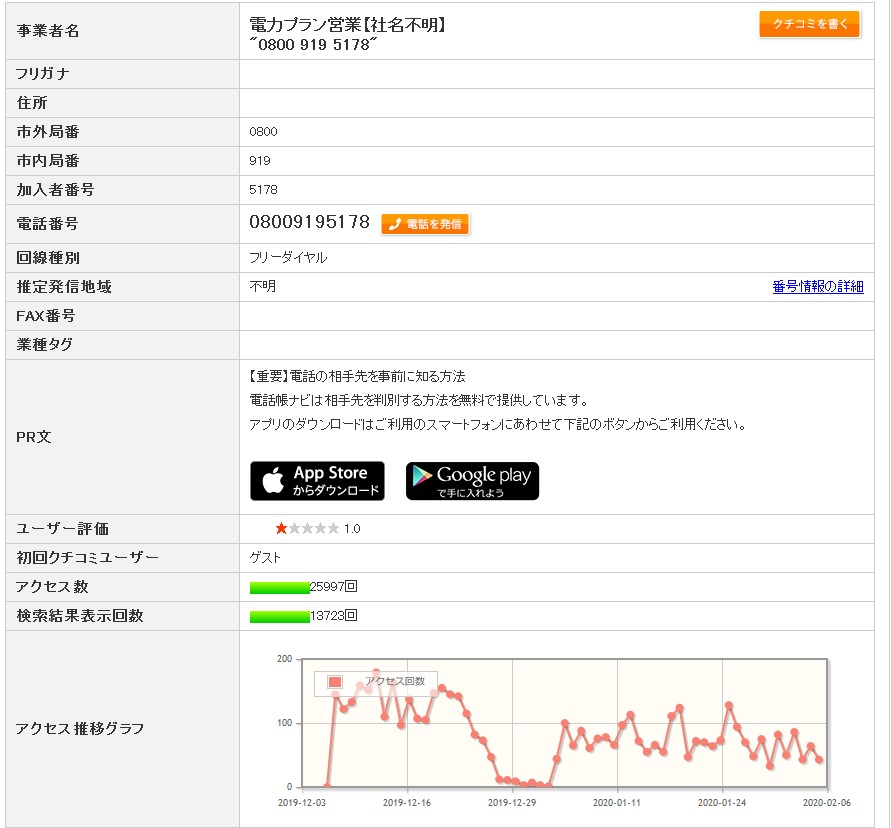891x828 pixels.
Task: Click the number line "0800 919 5178"
Action: (313, 44)
